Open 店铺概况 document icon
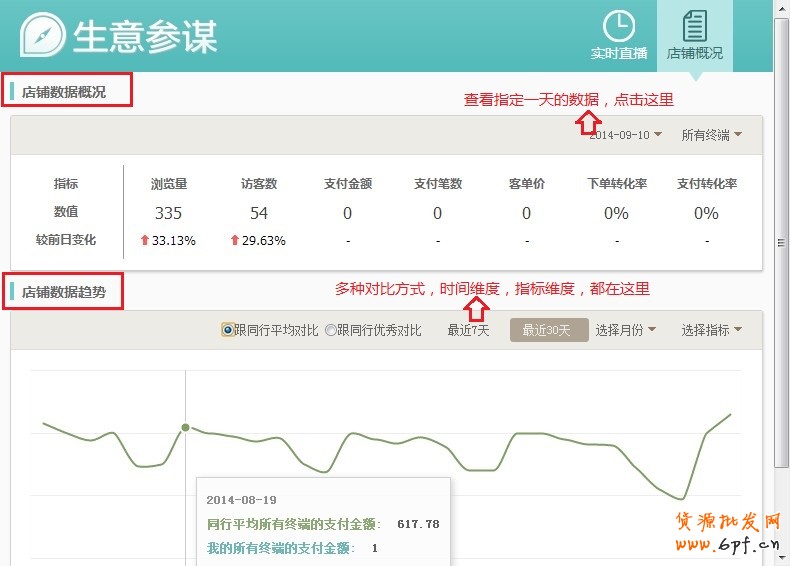 click(694, 27)
